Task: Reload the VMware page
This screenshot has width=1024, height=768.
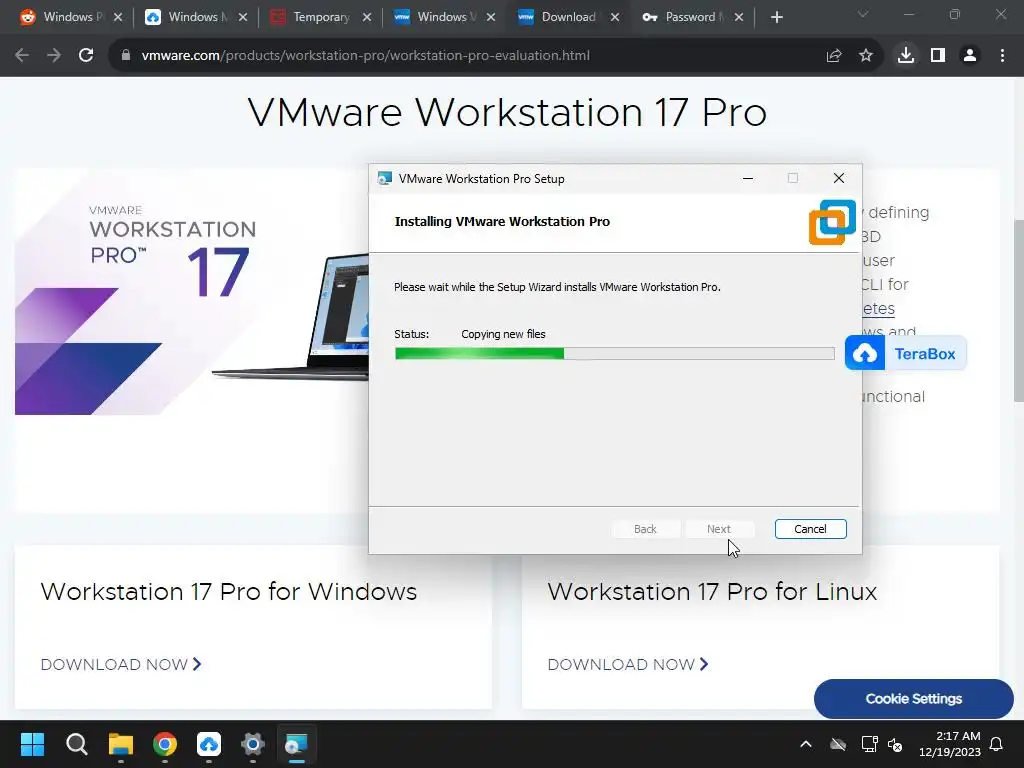Action: (x=86, y=56)
